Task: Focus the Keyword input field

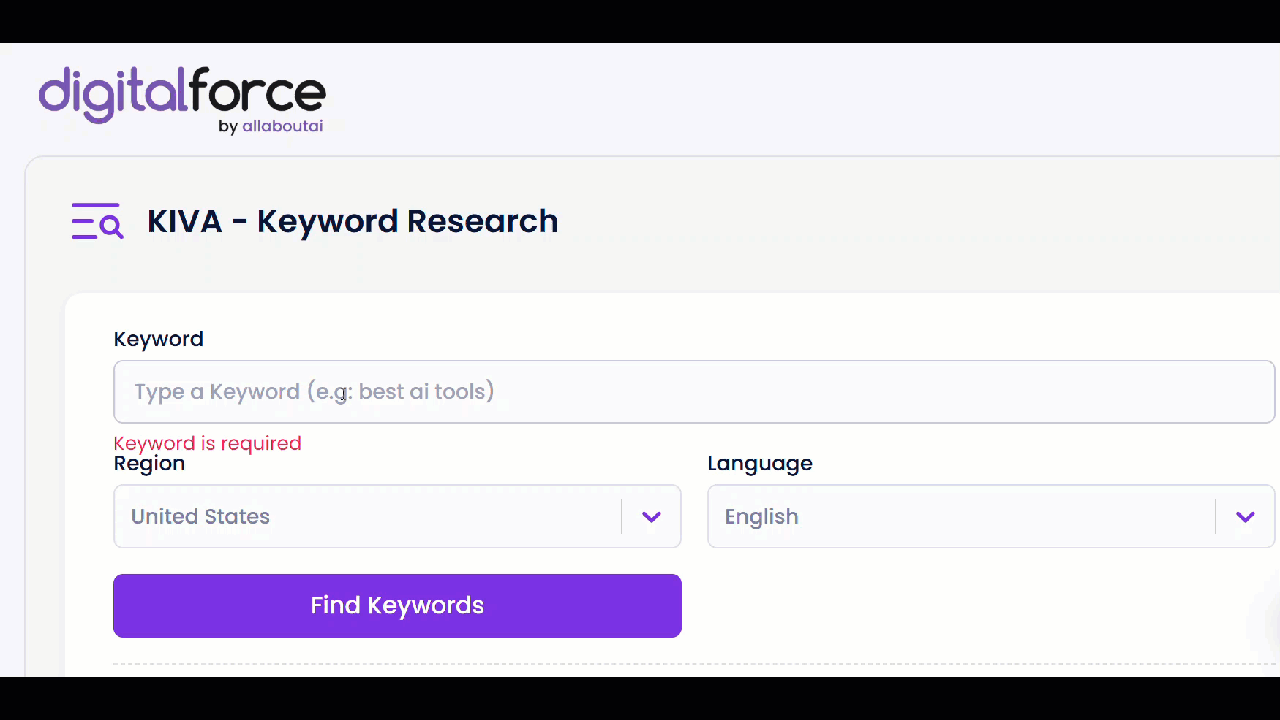Action: click(694, 392)
